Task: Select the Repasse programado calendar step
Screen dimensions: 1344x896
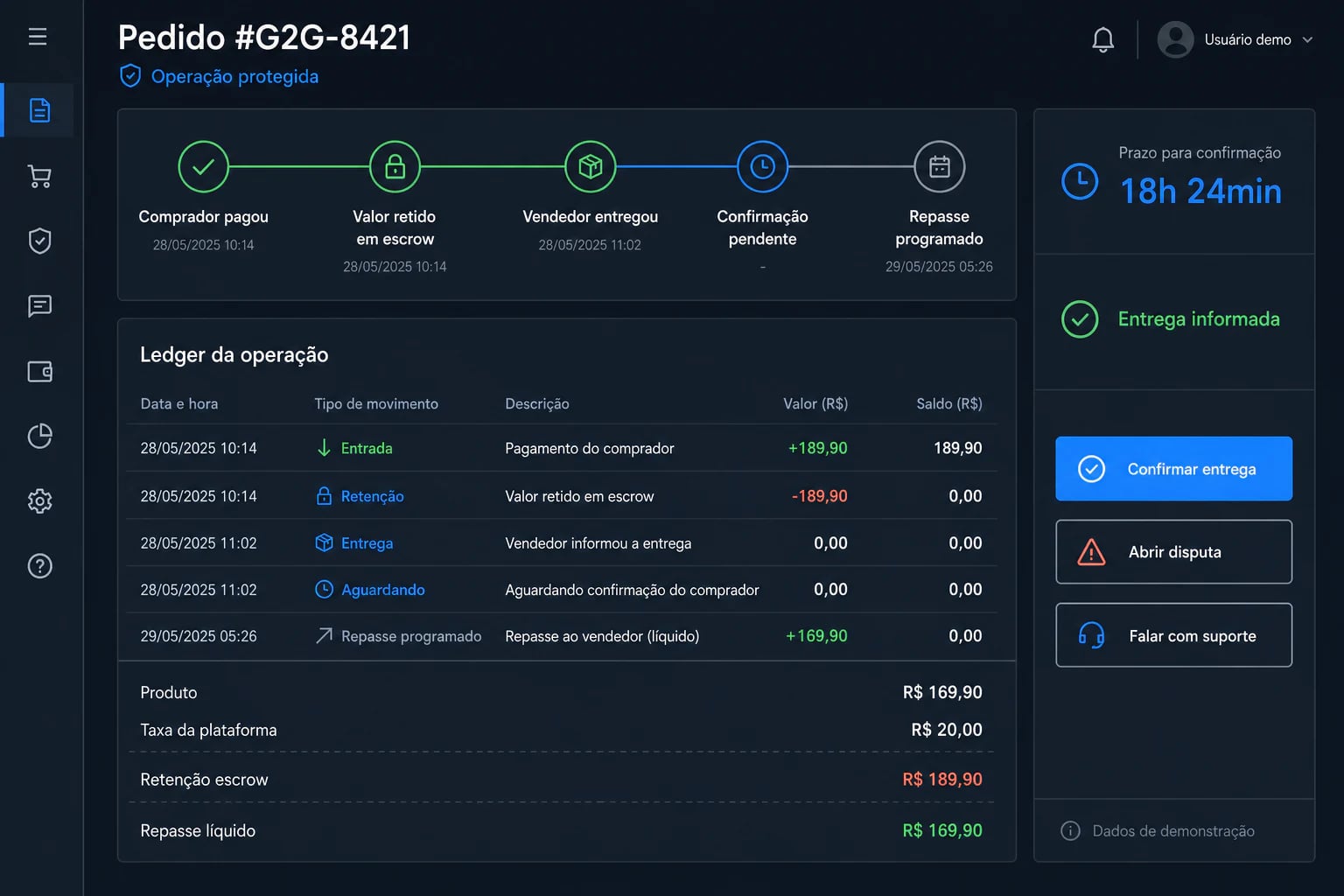Action: pos(939,166)
